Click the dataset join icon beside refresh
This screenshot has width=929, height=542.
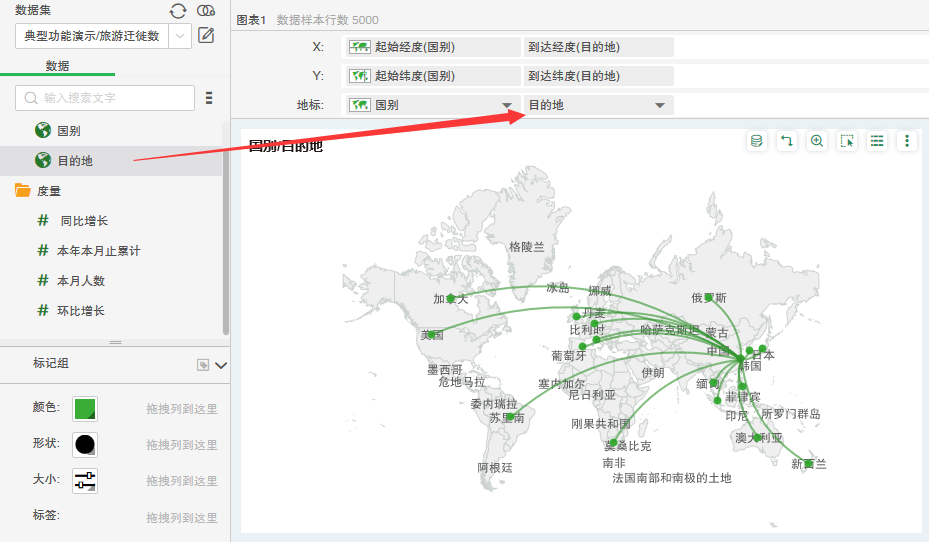click(206, 11)
